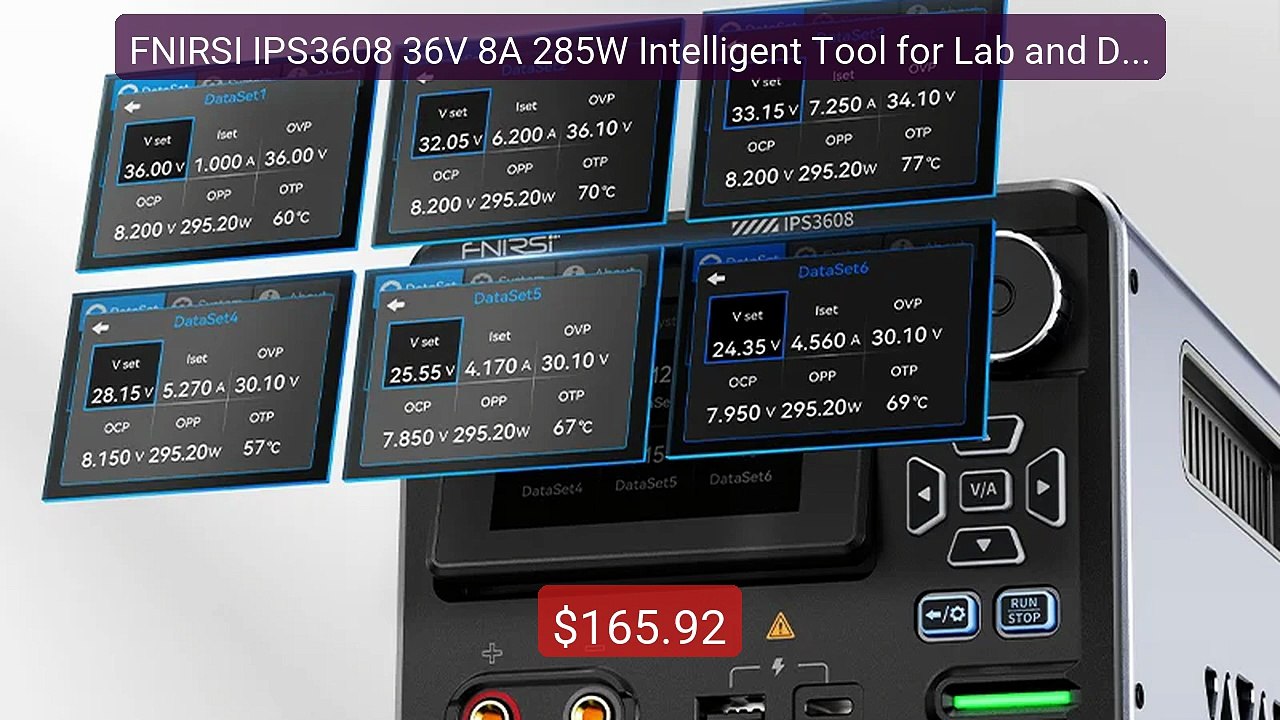The width and height of the screenshot is (1280, 720).
Task: Click the Iset value 1.000 A
Action: [x=225, y=162]
